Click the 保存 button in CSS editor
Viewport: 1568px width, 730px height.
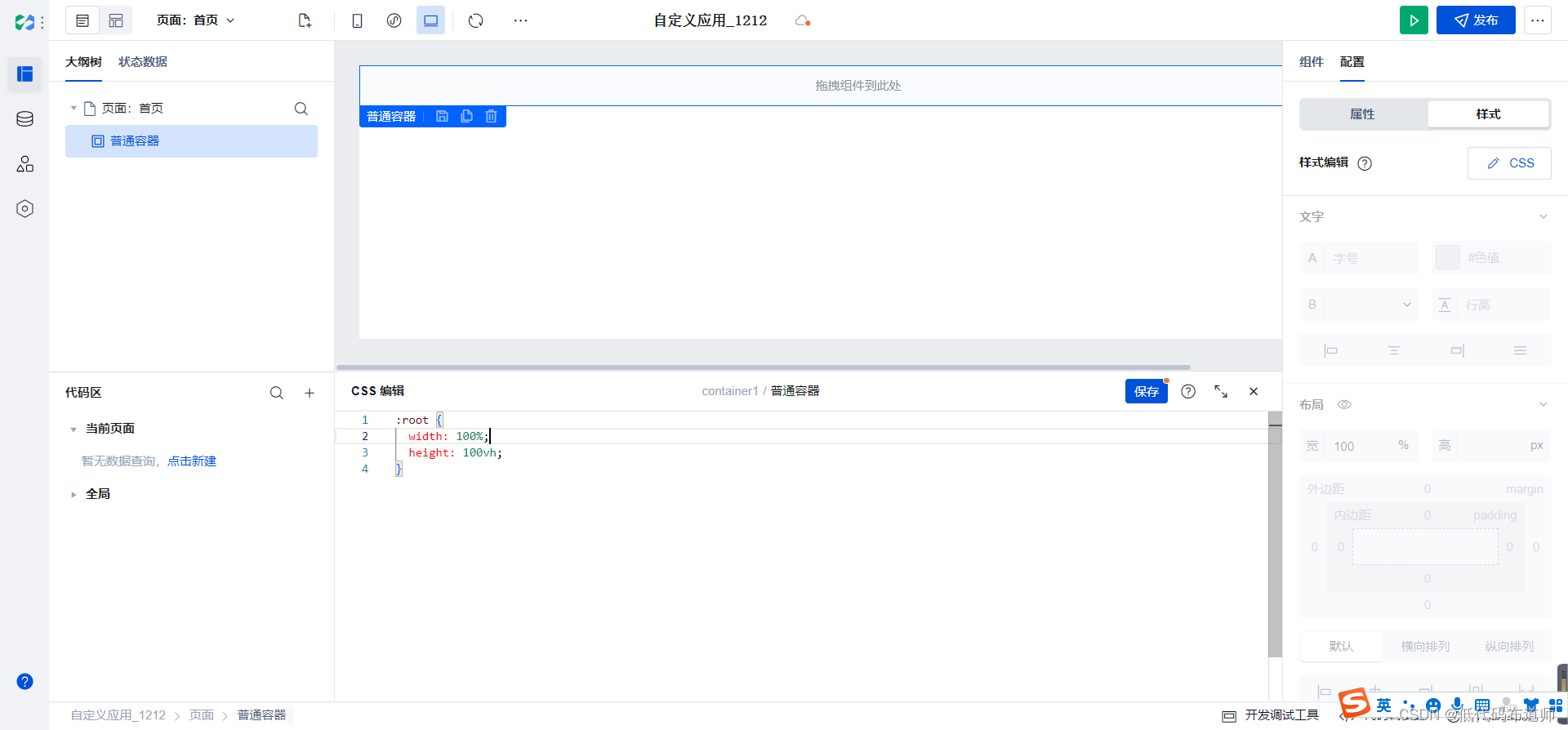tap(1147, 391)
